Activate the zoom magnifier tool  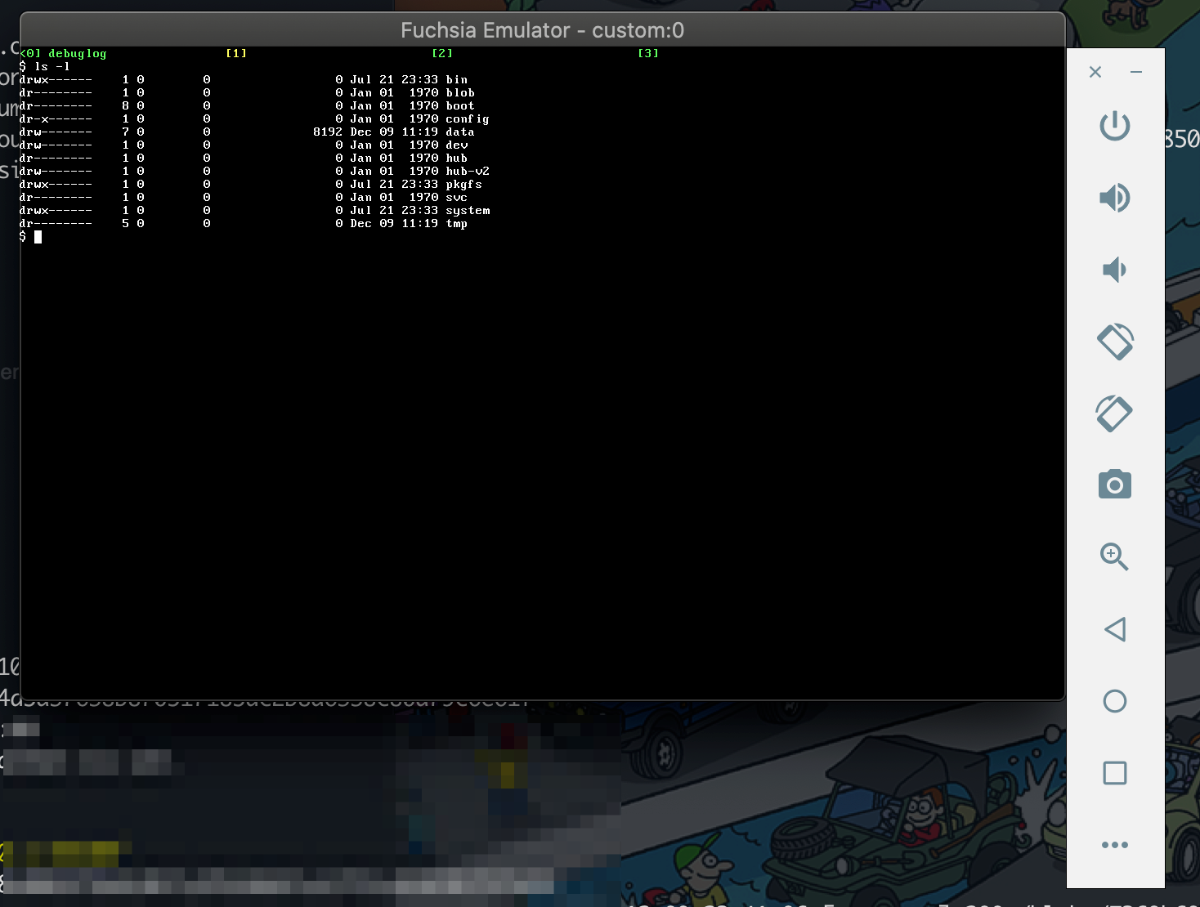[x=1114, y=556]
